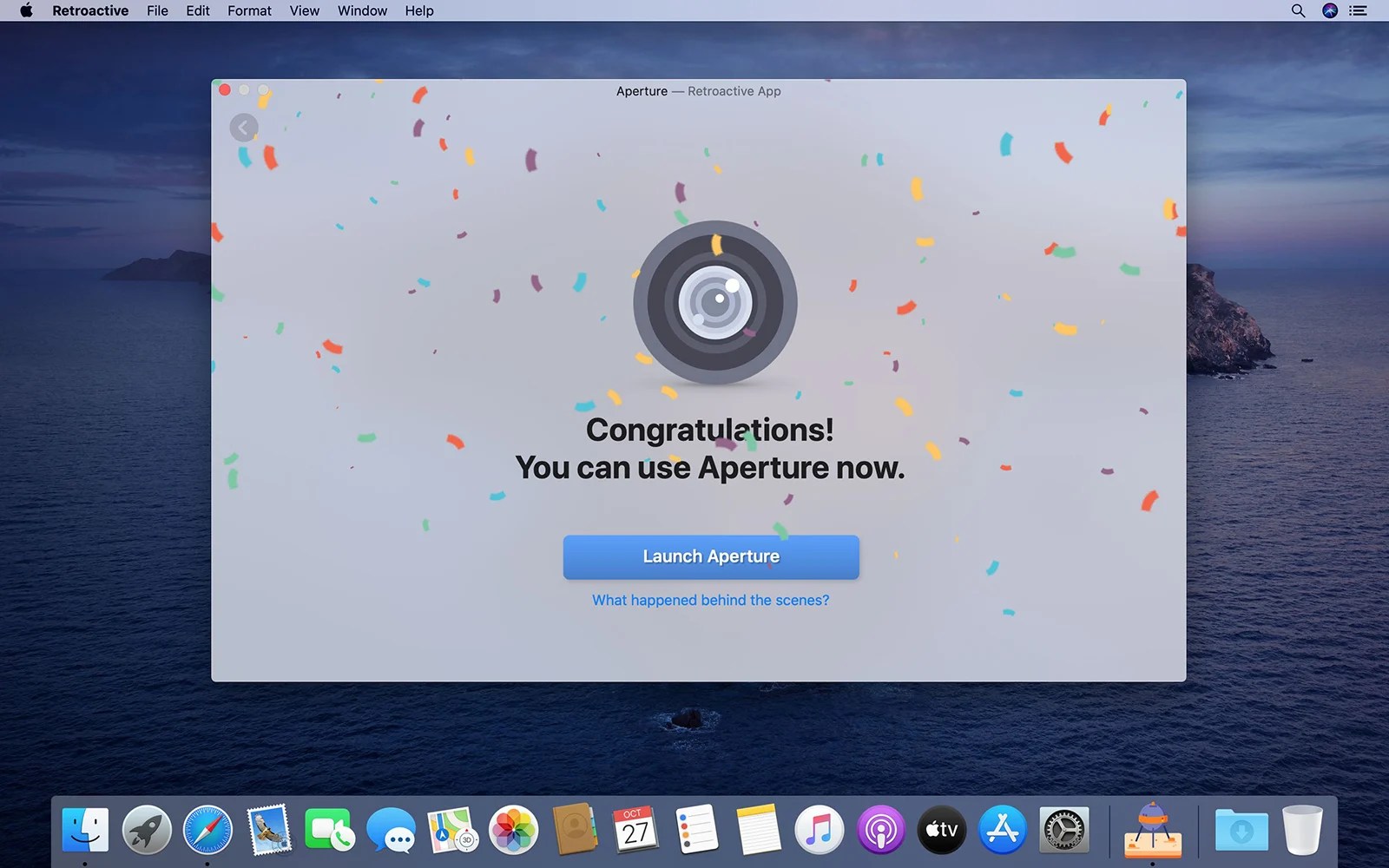
Task: Open the App Store
Action: [1002, 829]
